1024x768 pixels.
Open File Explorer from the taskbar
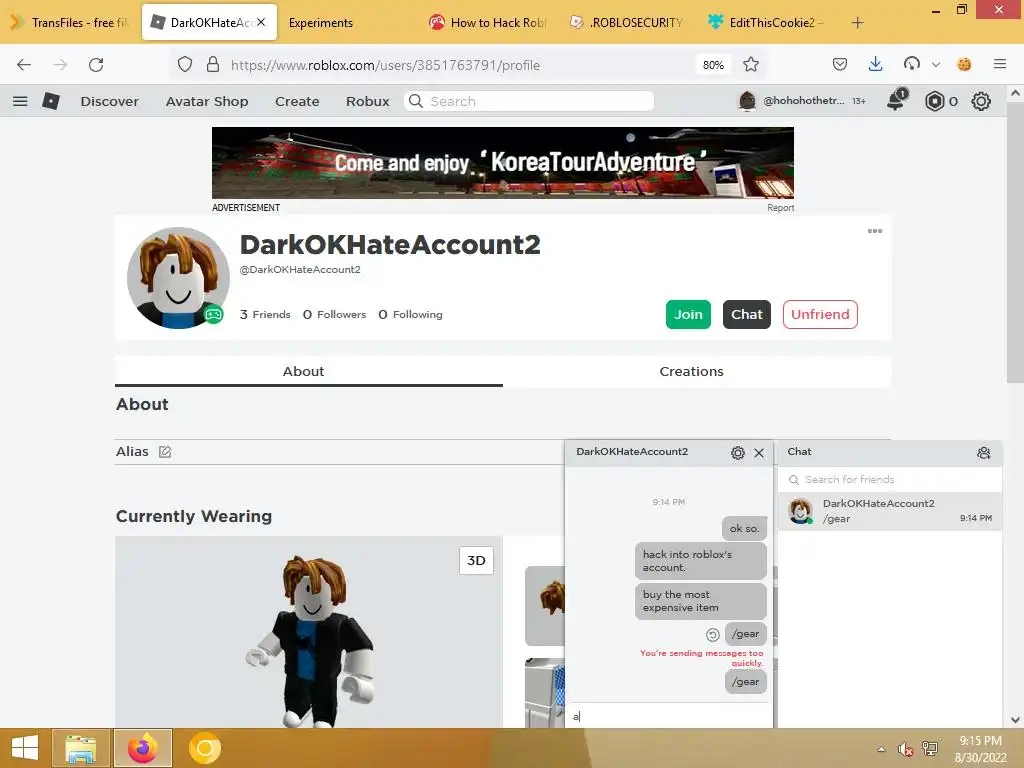tap(81, 748)
